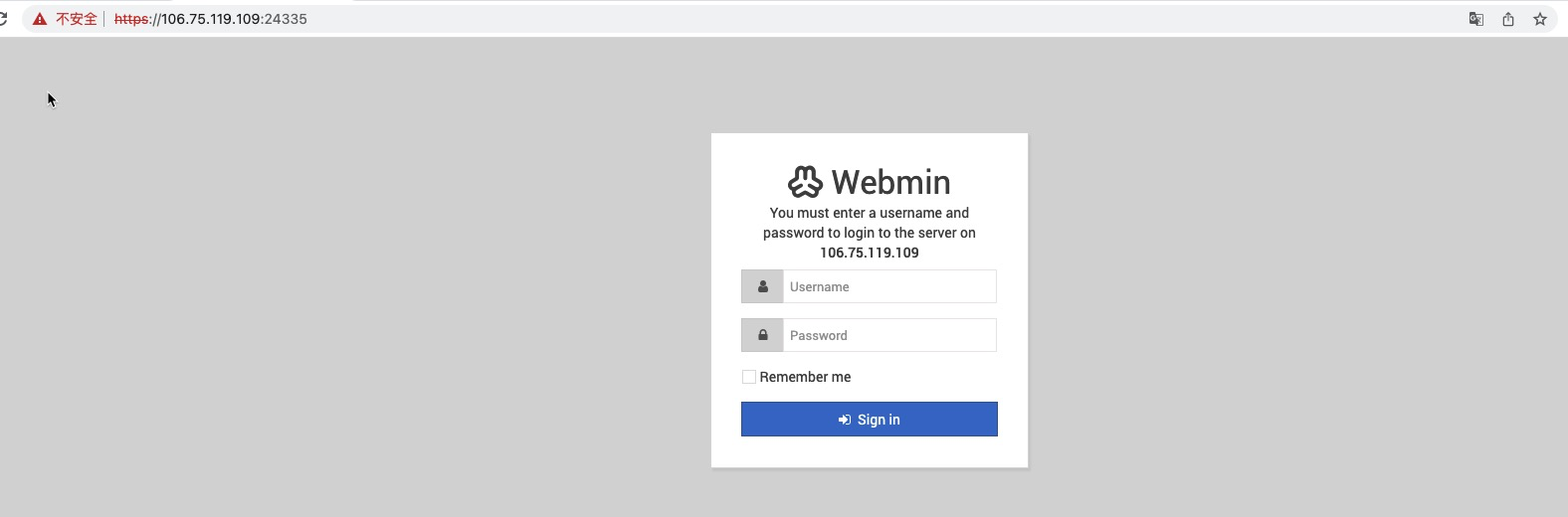Focus the Username input field
1568x517 pixels.
(x=889, y=286)
